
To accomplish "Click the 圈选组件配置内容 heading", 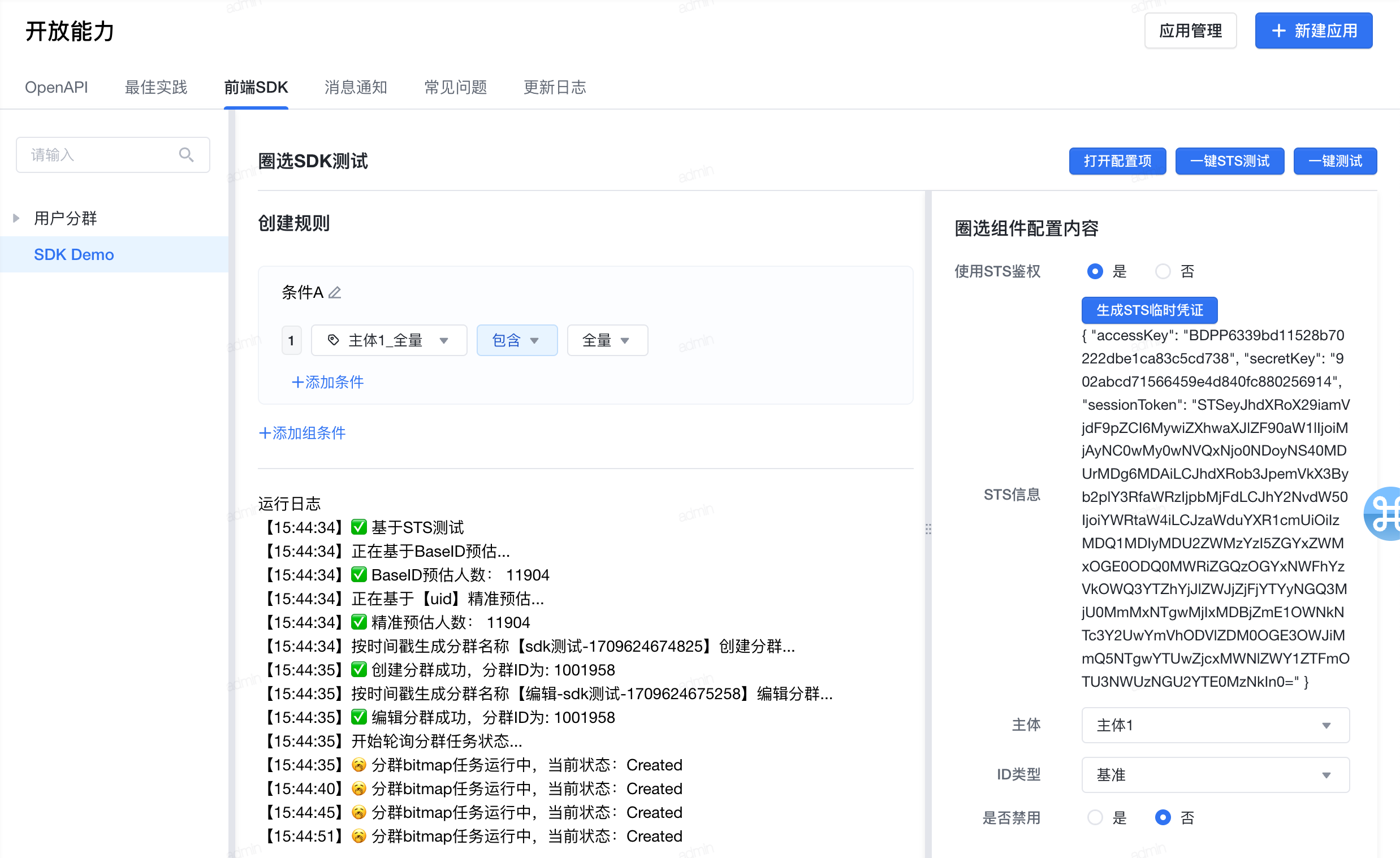I will [x=1026, y=228].
